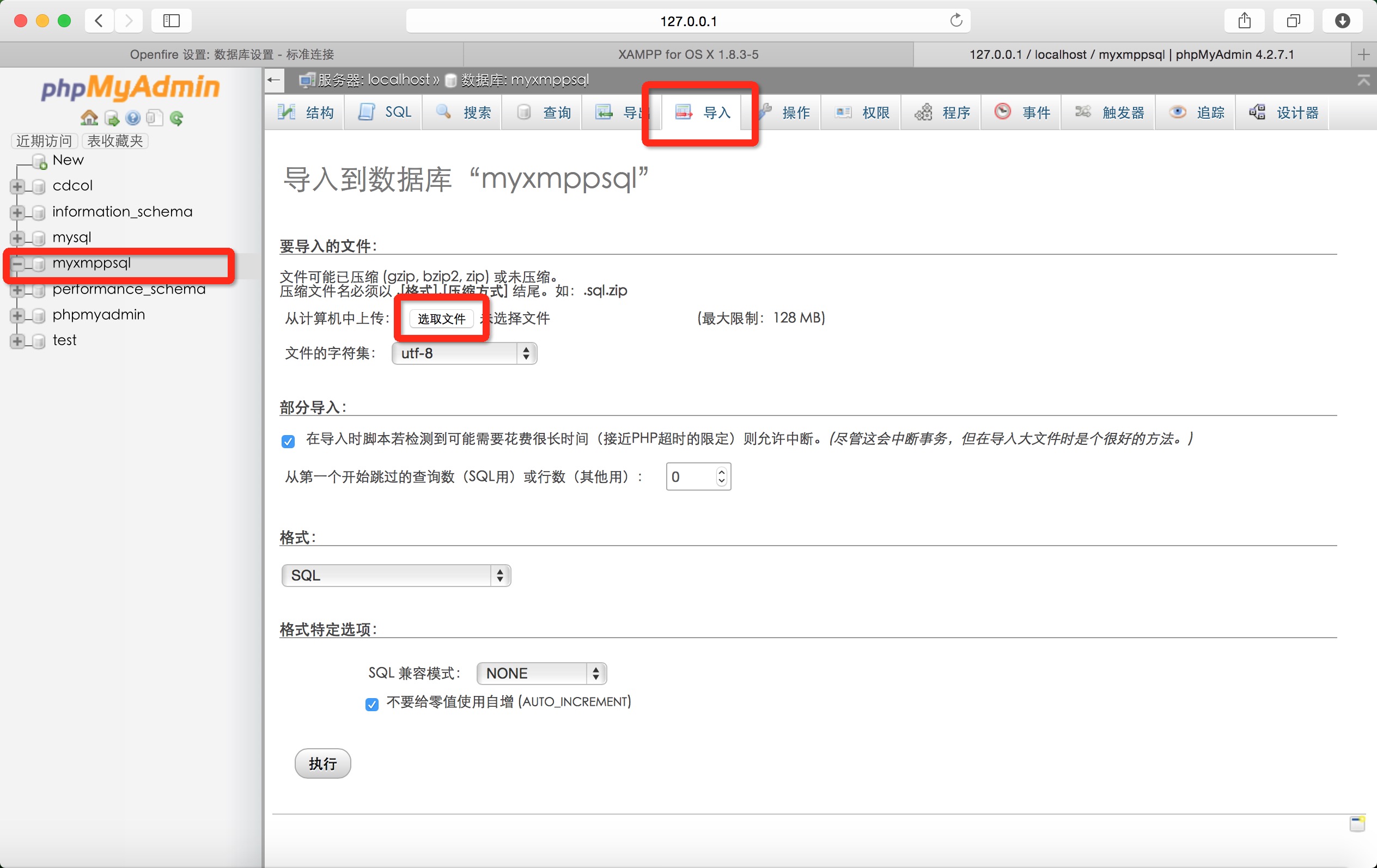1377x868 pixels.
Task: Open SQL compatibility mode NONE dropdown
Action: pyautogui.click(x=541, y=673)
